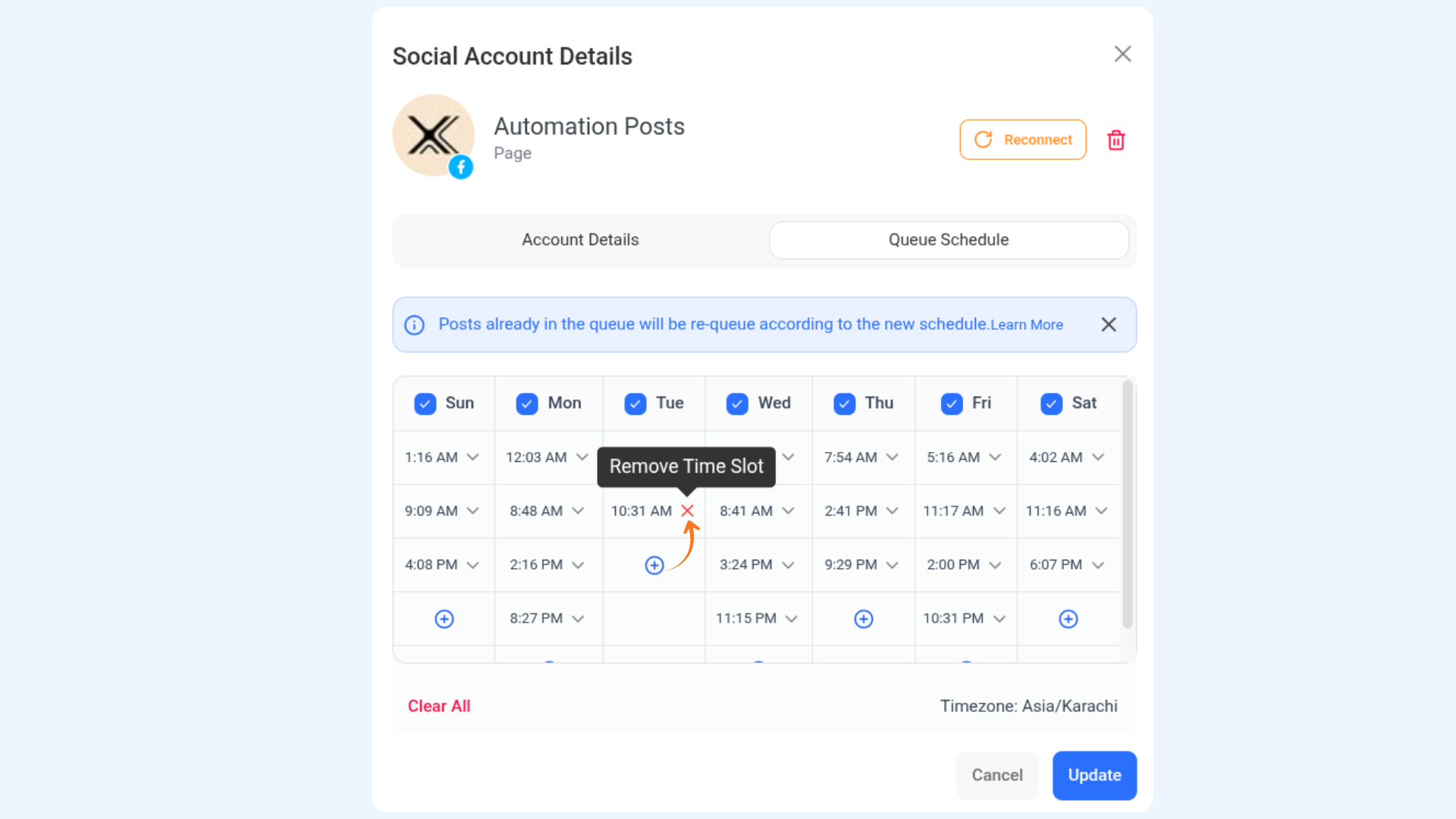The height and width of the screenshot is (819, 1456).
Task: Add a new time slot for Sunday
Action: click(x=444, y=619)
